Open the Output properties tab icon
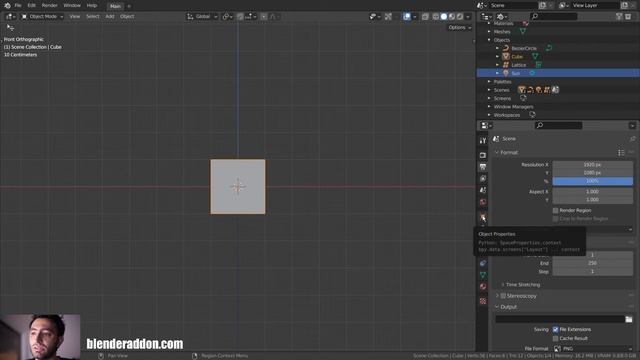 click(483, 167)
